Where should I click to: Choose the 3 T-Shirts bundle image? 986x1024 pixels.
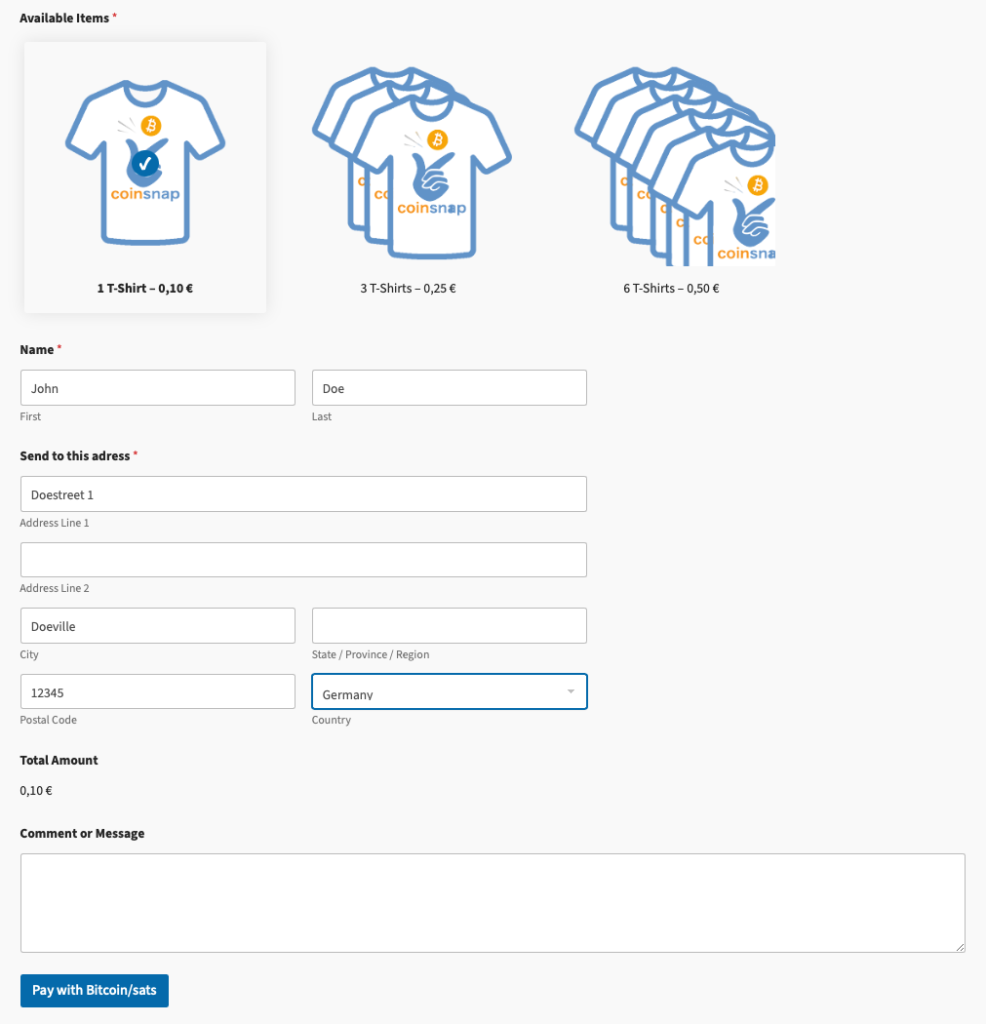pyautogui.click(x=410, y=165)
